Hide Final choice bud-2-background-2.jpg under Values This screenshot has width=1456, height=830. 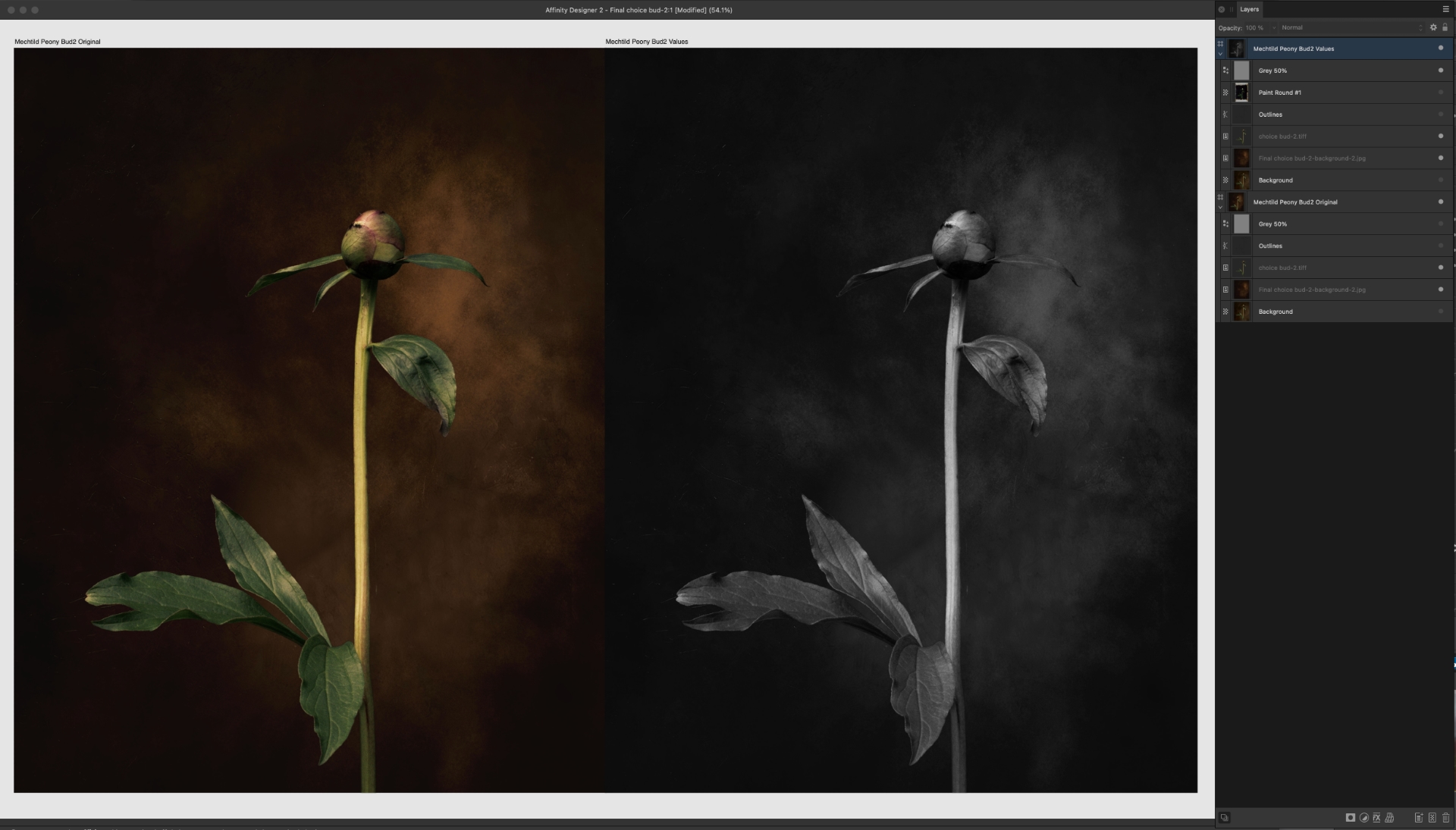coord(1441,158)
